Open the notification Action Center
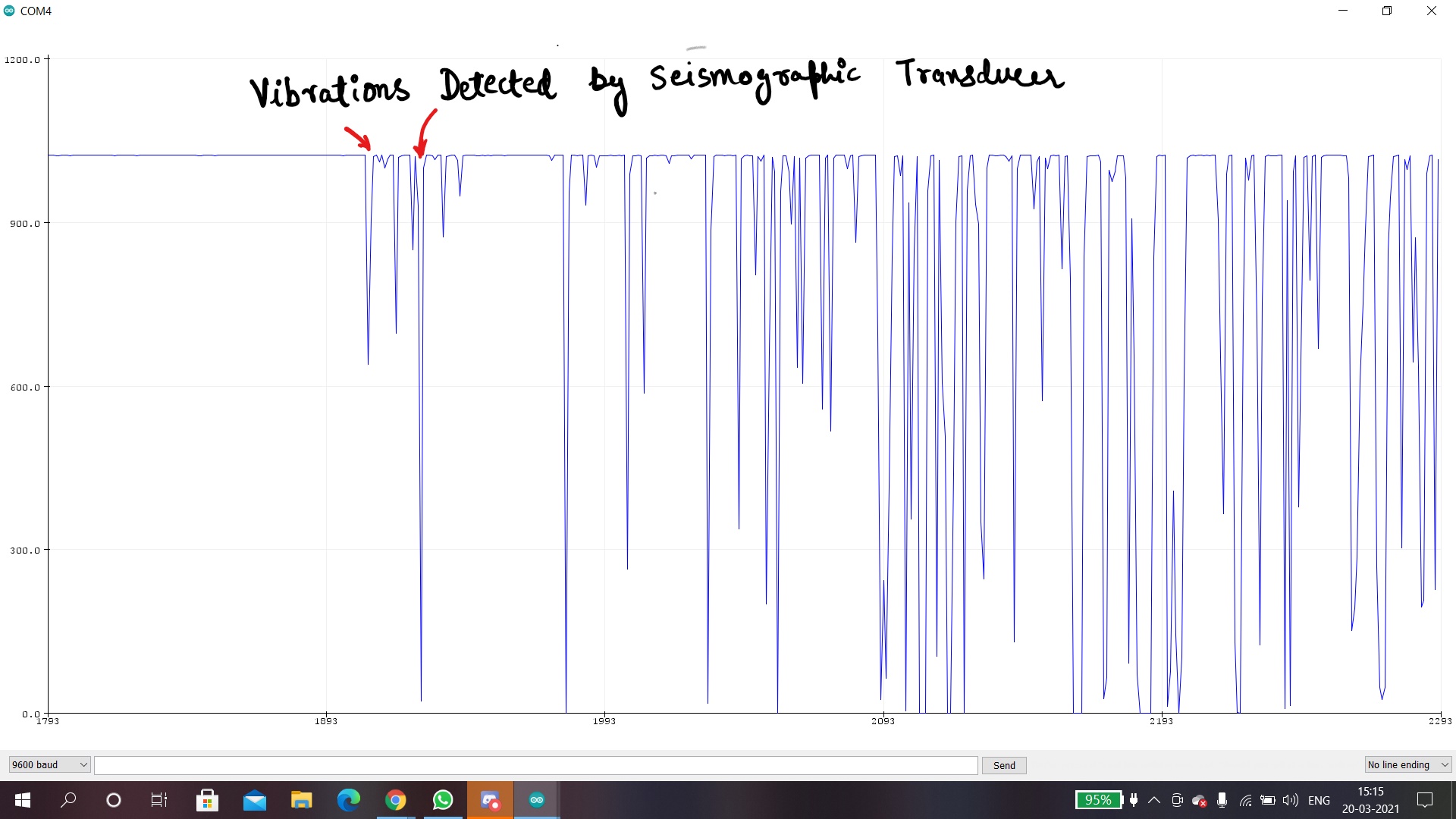This screenshot has height=819, width=1456. click(1425, 800)
